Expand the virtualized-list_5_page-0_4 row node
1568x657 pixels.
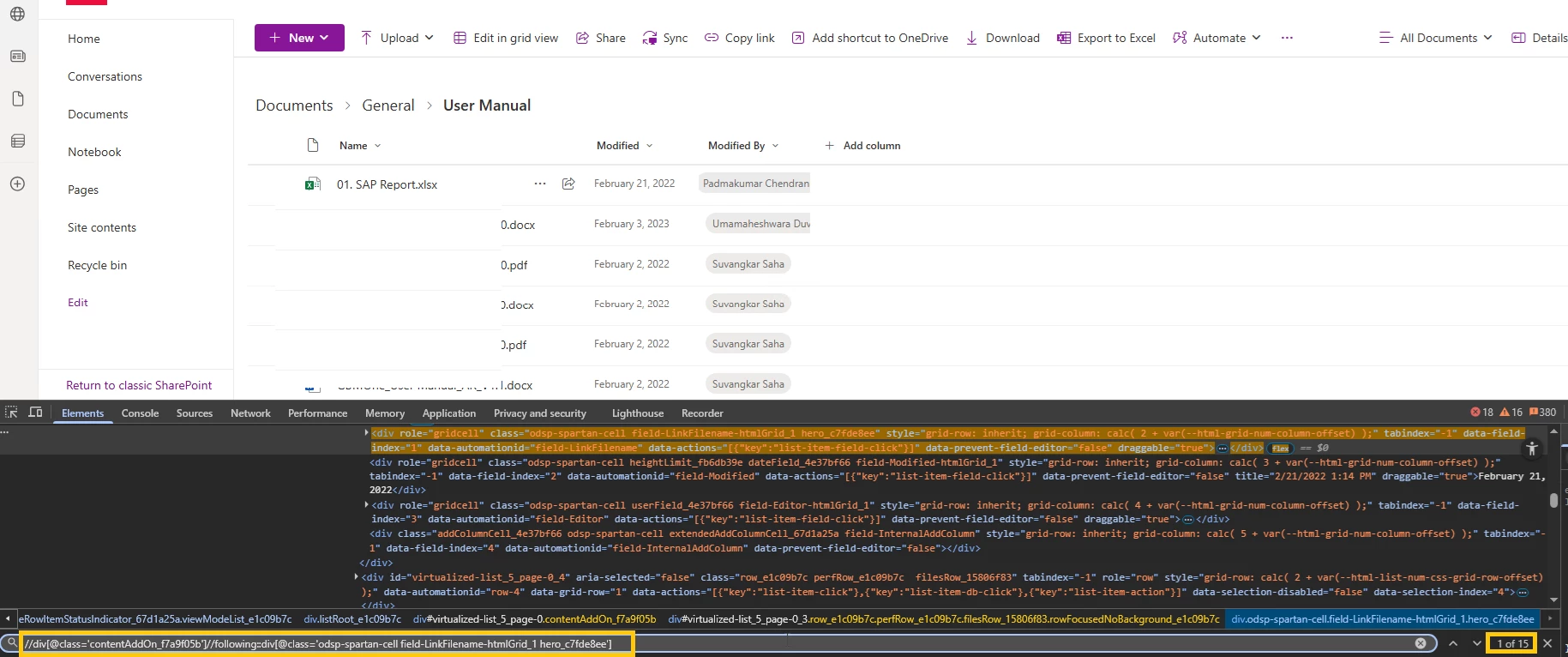point(357,577)
